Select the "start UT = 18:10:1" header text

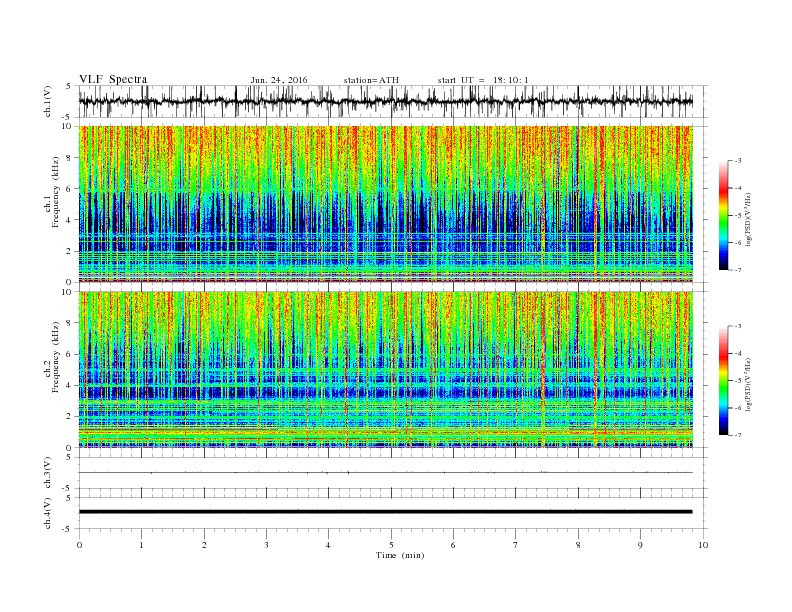(483, 80)
